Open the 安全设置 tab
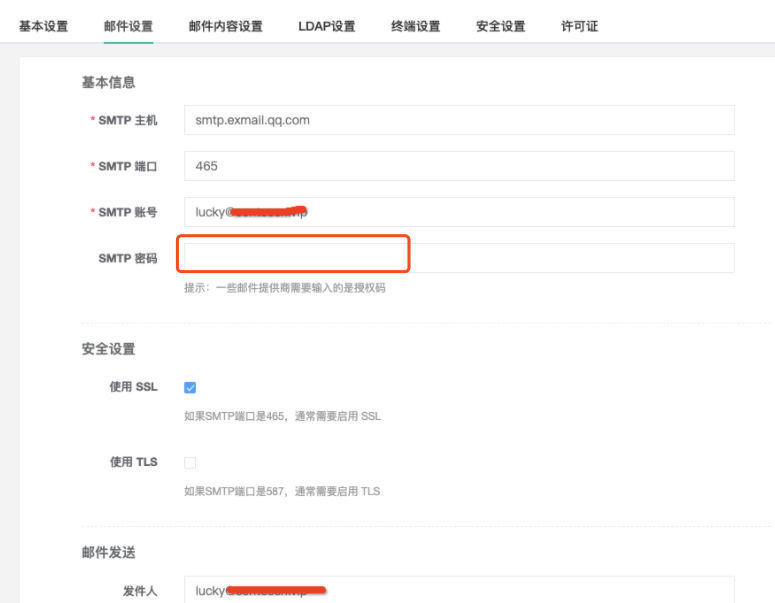Image resolution: width=775 pixels, height=603 pixels. click(x=501, y=26)
